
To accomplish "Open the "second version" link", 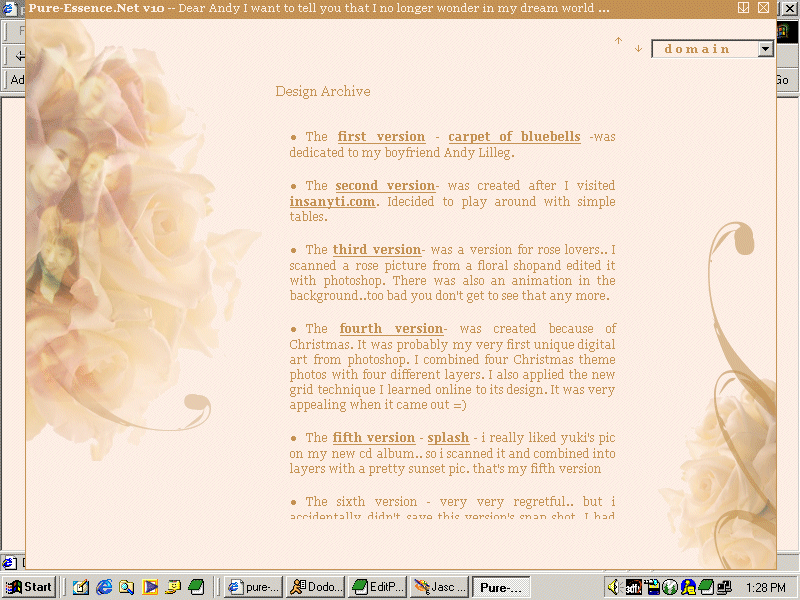I will [385, 186].
